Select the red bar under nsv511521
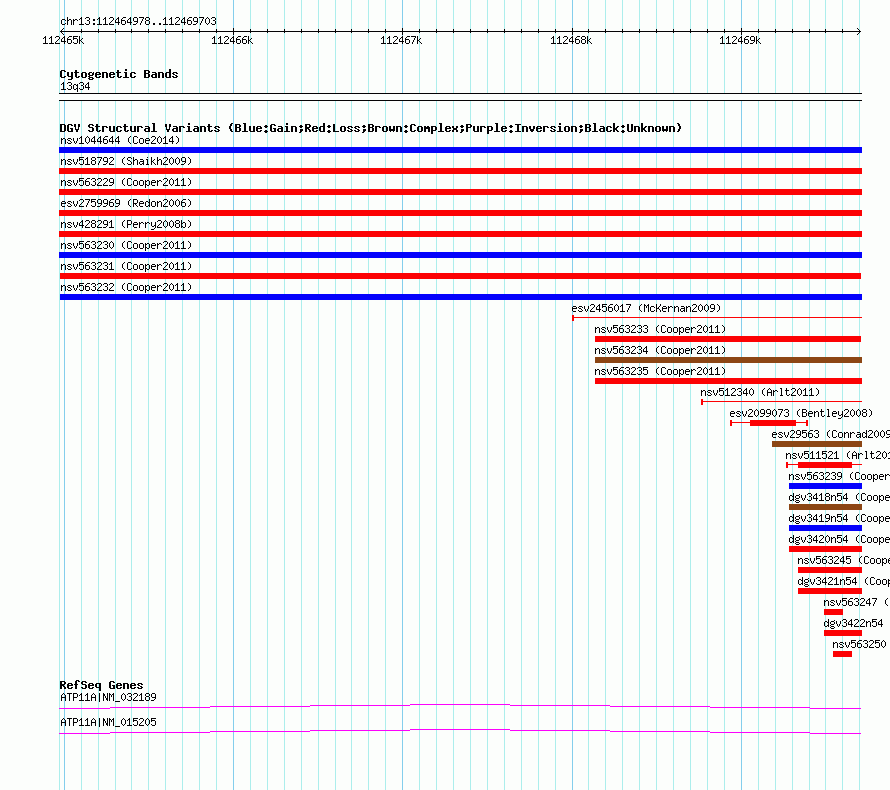This screenshot has height=790, width=890. (x=825, y=465)
